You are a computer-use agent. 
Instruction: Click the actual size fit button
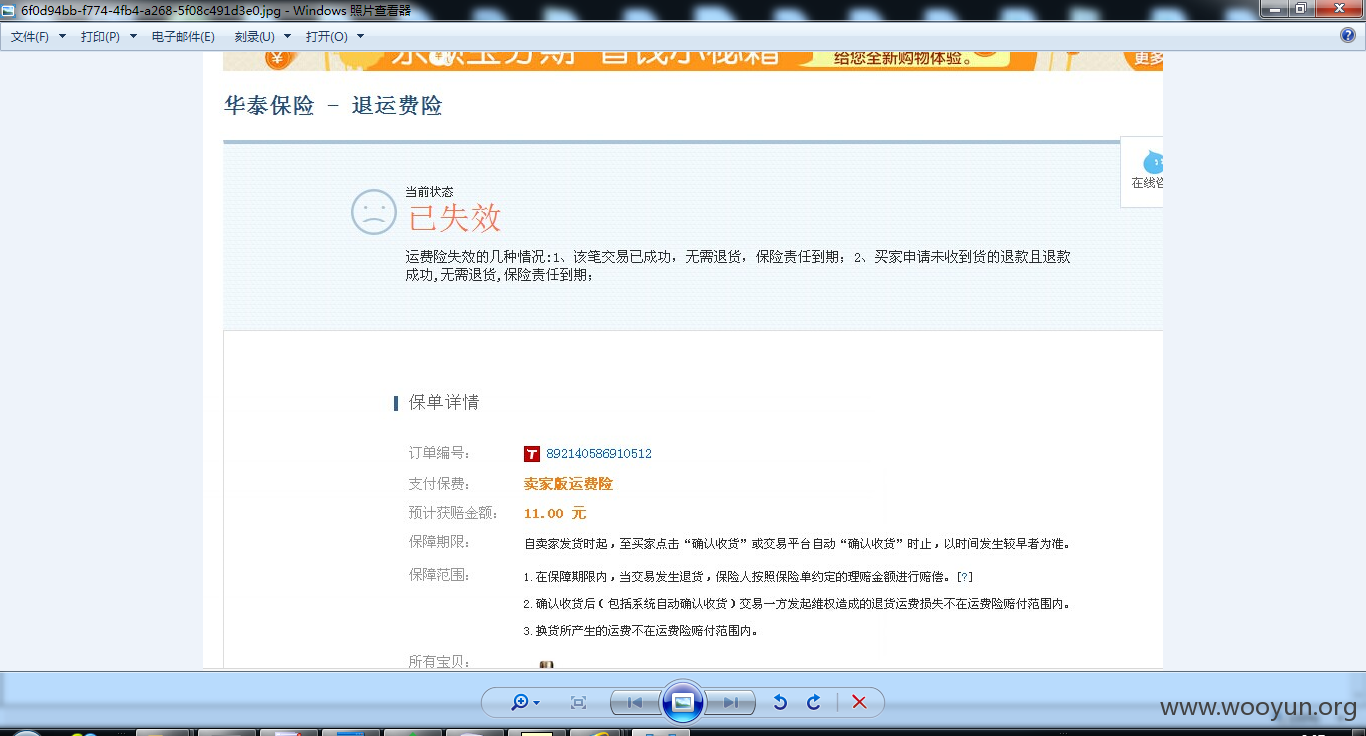(x=578, y=703)
